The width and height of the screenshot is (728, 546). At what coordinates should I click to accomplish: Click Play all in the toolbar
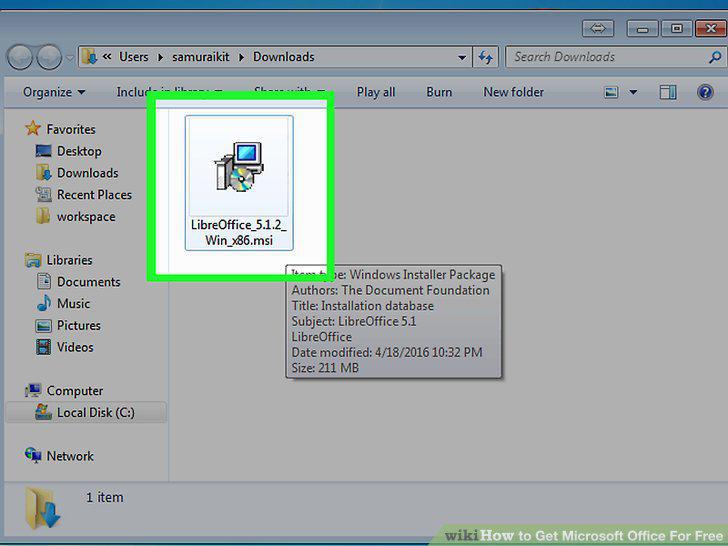click(376, 92)
